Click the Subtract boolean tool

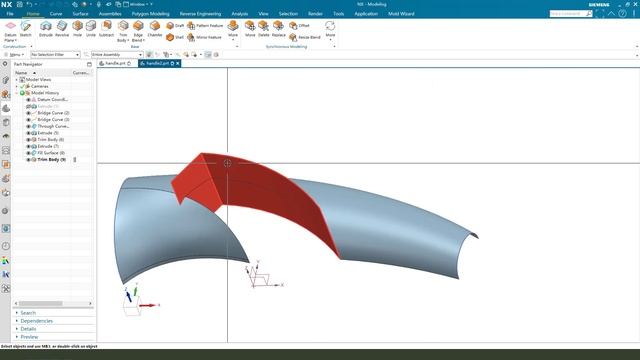point(106,29)
